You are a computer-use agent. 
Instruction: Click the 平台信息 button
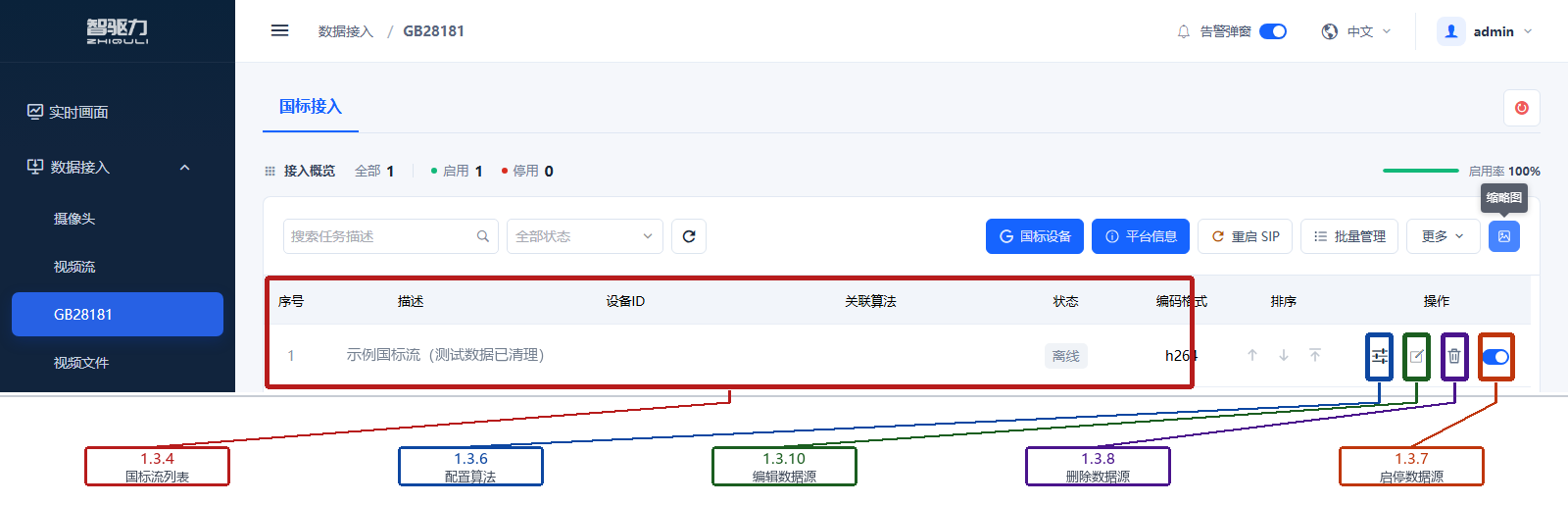coord(1141,236)
